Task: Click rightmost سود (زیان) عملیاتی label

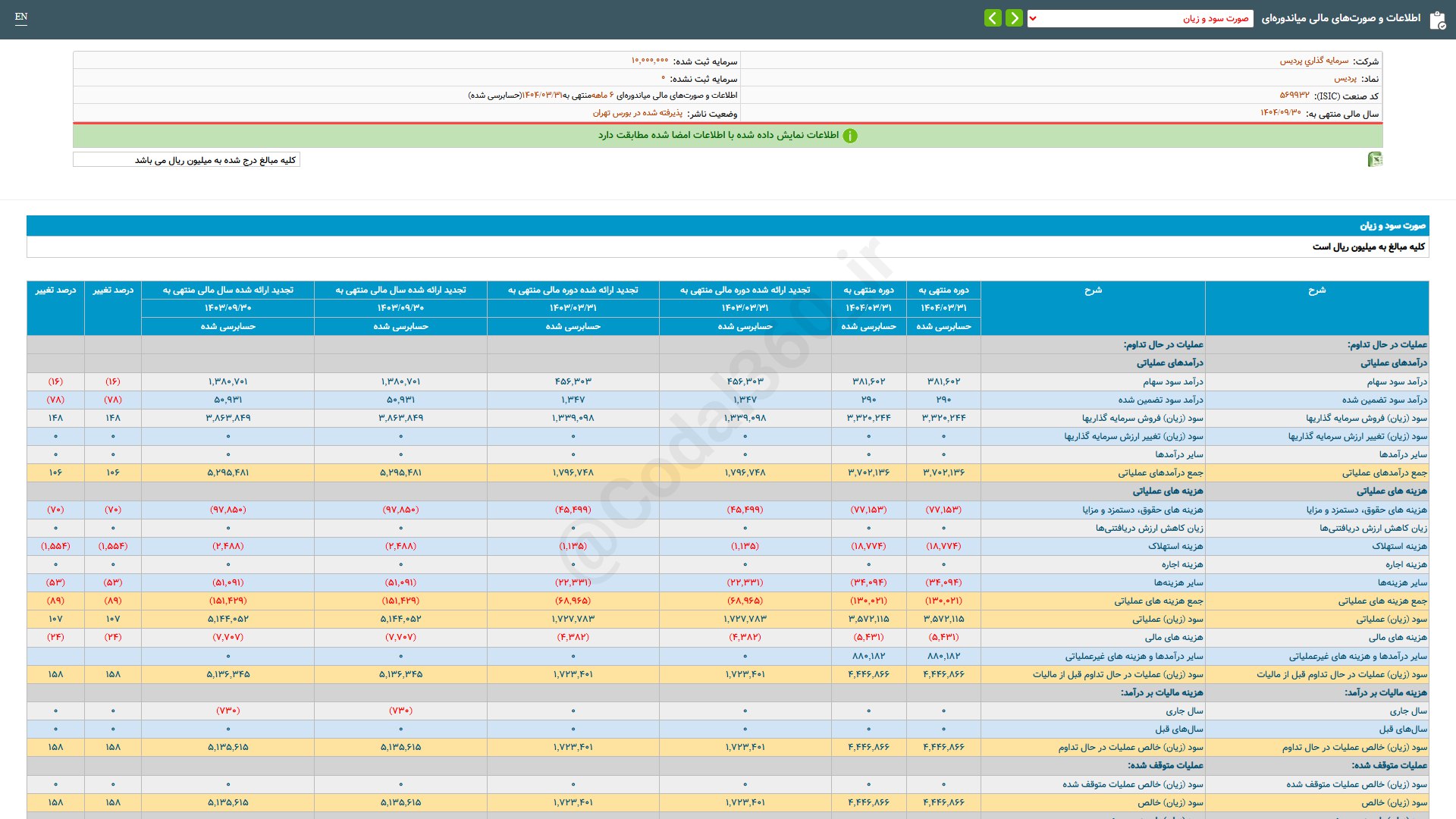Action: click(x=1392, y=619)
